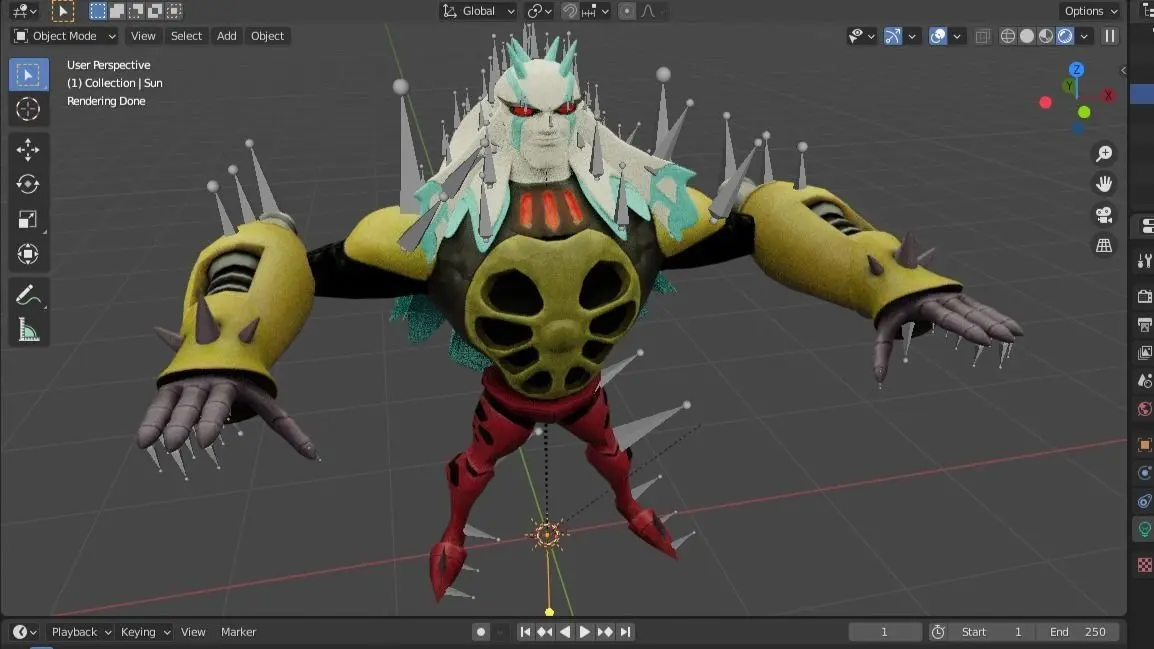Open the Object Mode dropdown
Screen dimensions: 1154x649
(65, 36)
